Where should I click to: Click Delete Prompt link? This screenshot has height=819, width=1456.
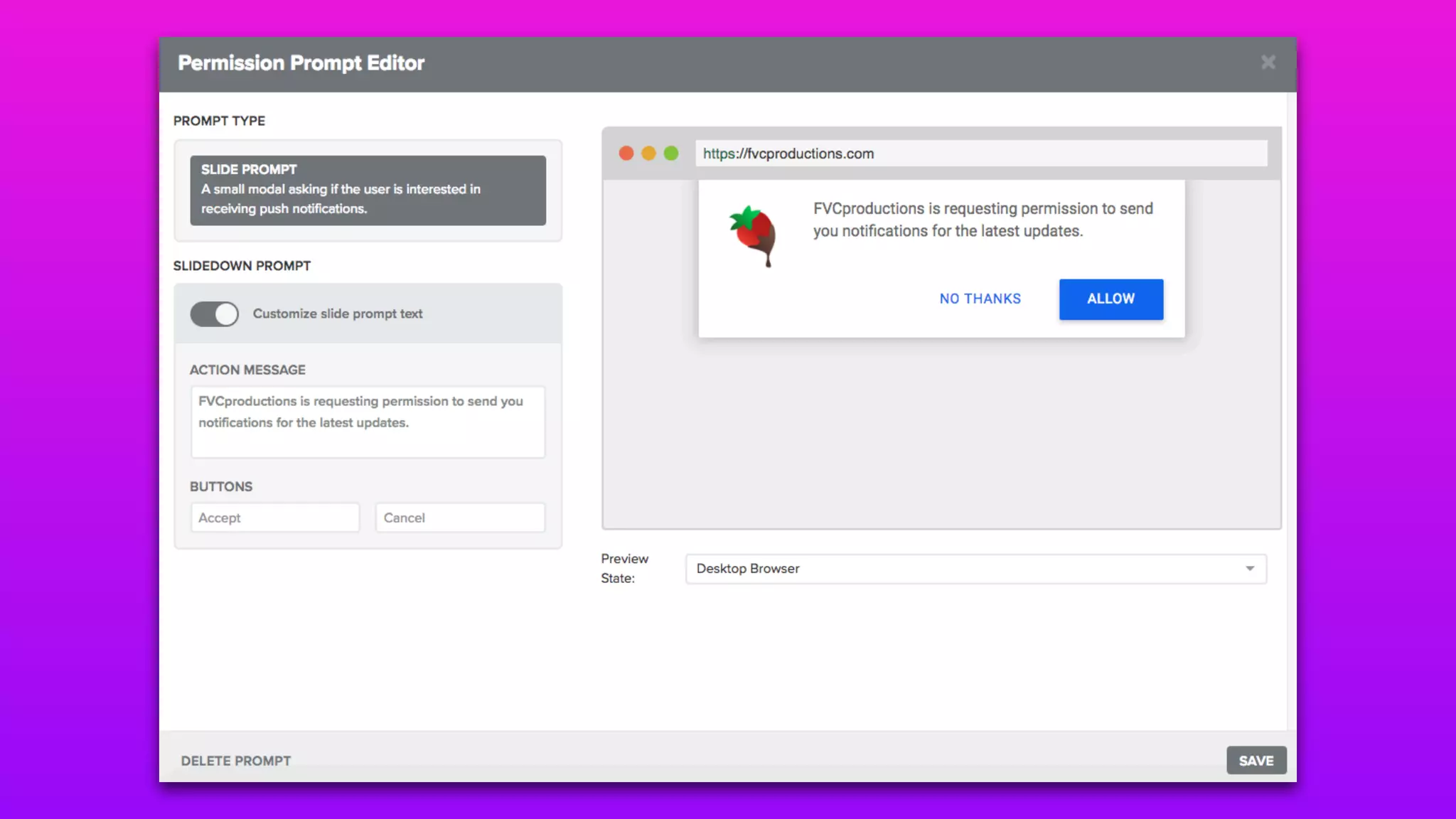(235, 761)
